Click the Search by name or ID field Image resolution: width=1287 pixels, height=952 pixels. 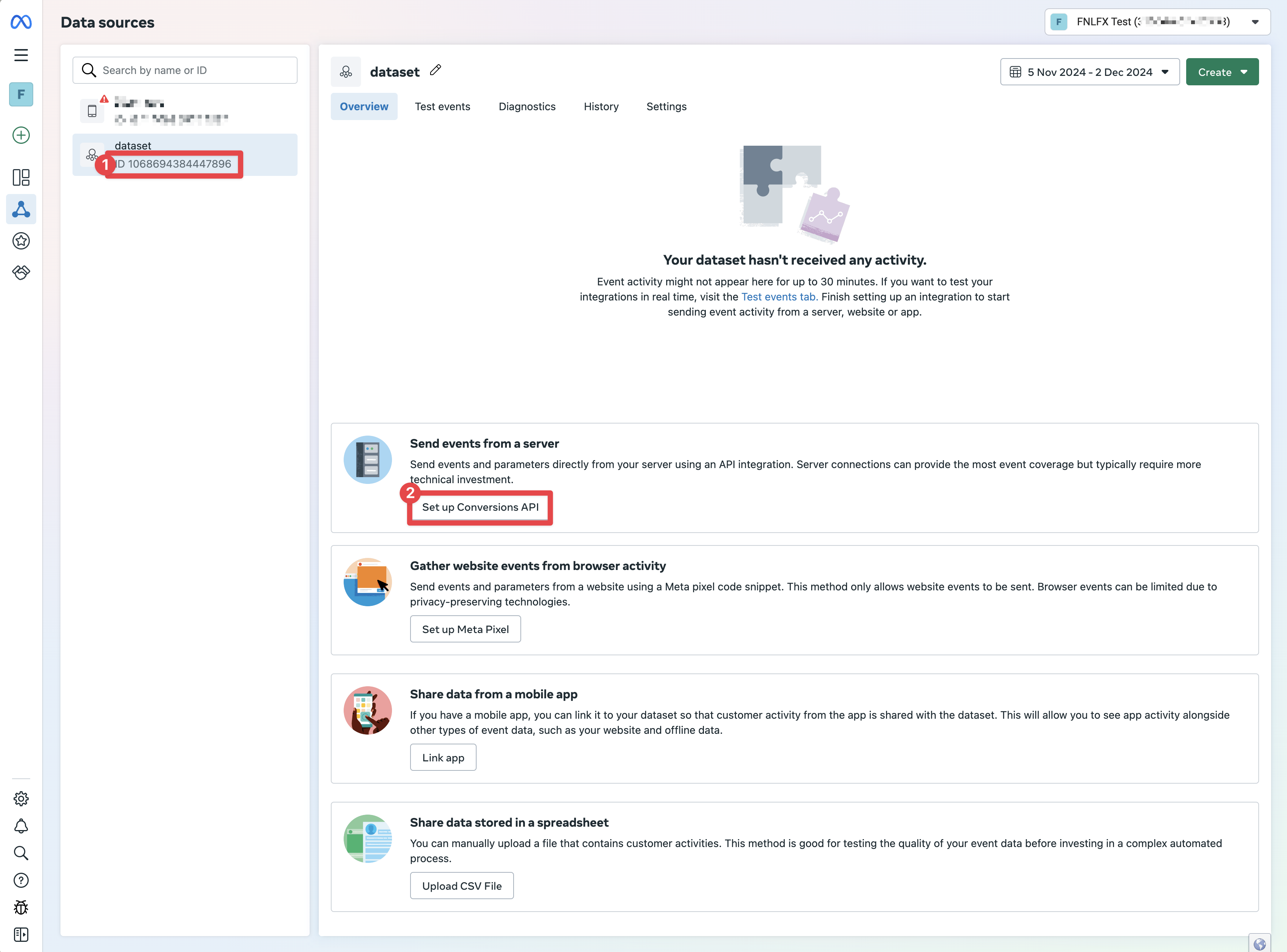coord(185,70)
